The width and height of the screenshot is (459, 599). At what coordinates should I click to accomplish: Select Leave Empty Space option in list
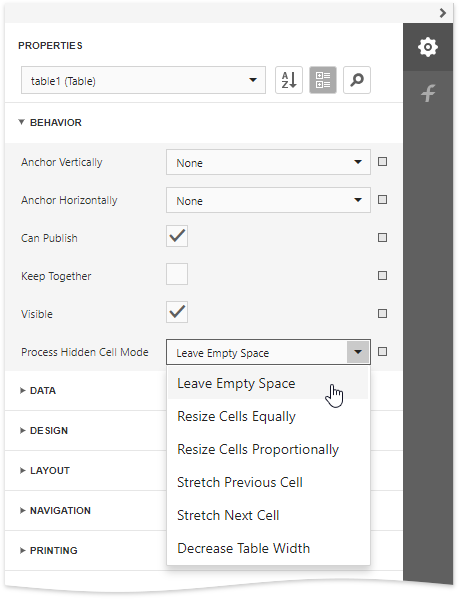pos(268,383)
